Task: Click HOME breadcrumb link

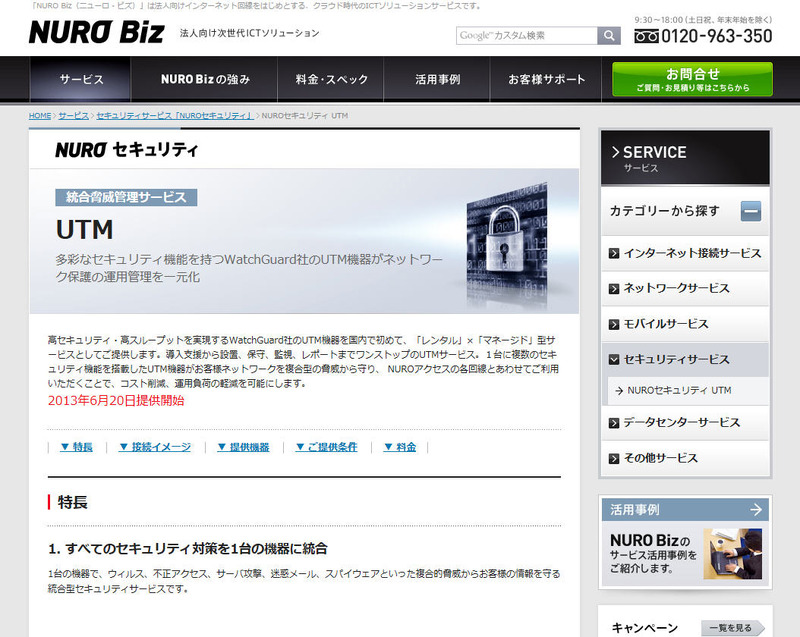Action: (39, 116)
